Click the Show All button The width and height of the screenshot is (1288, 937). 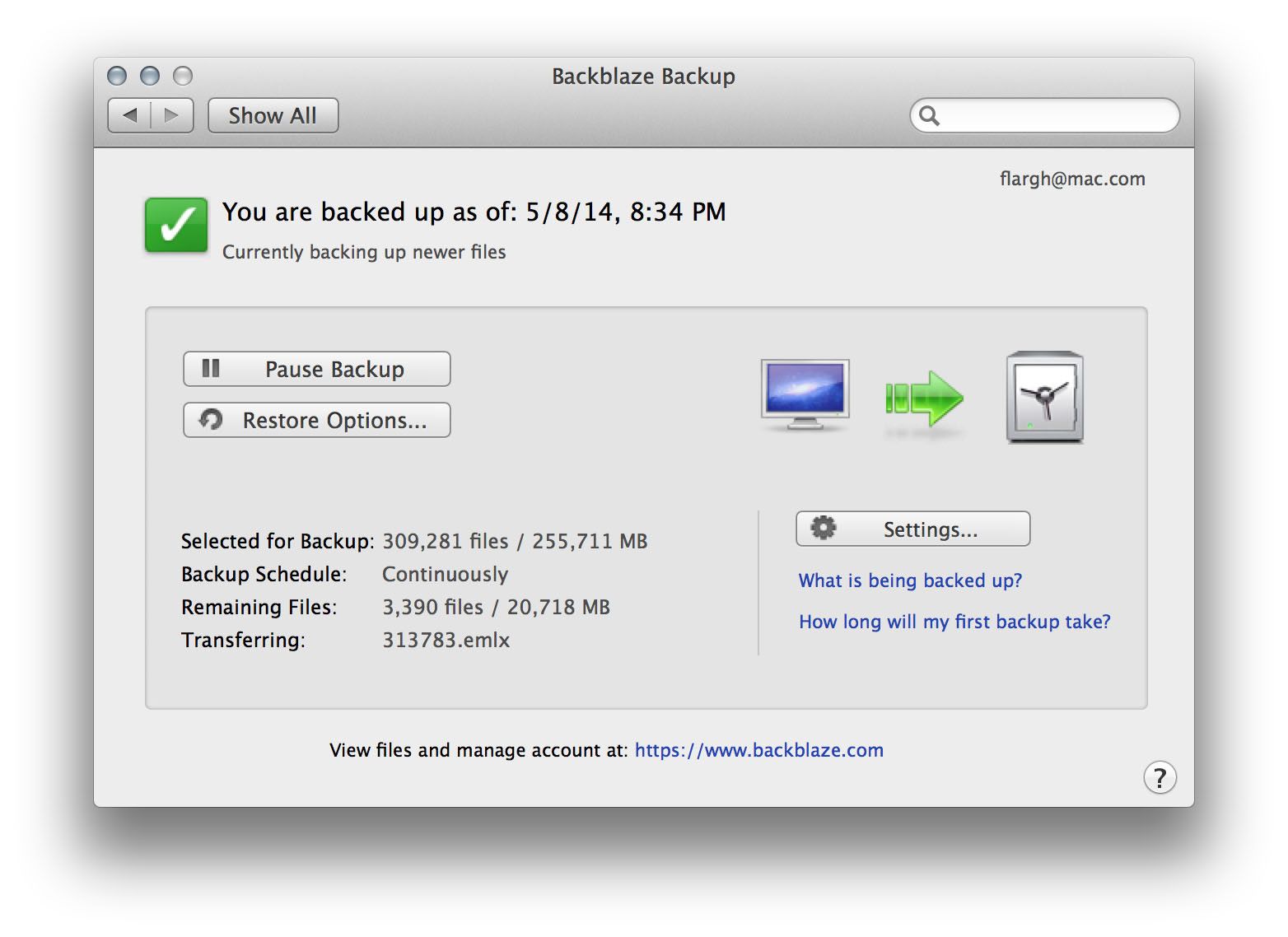(x=273, y=115)
